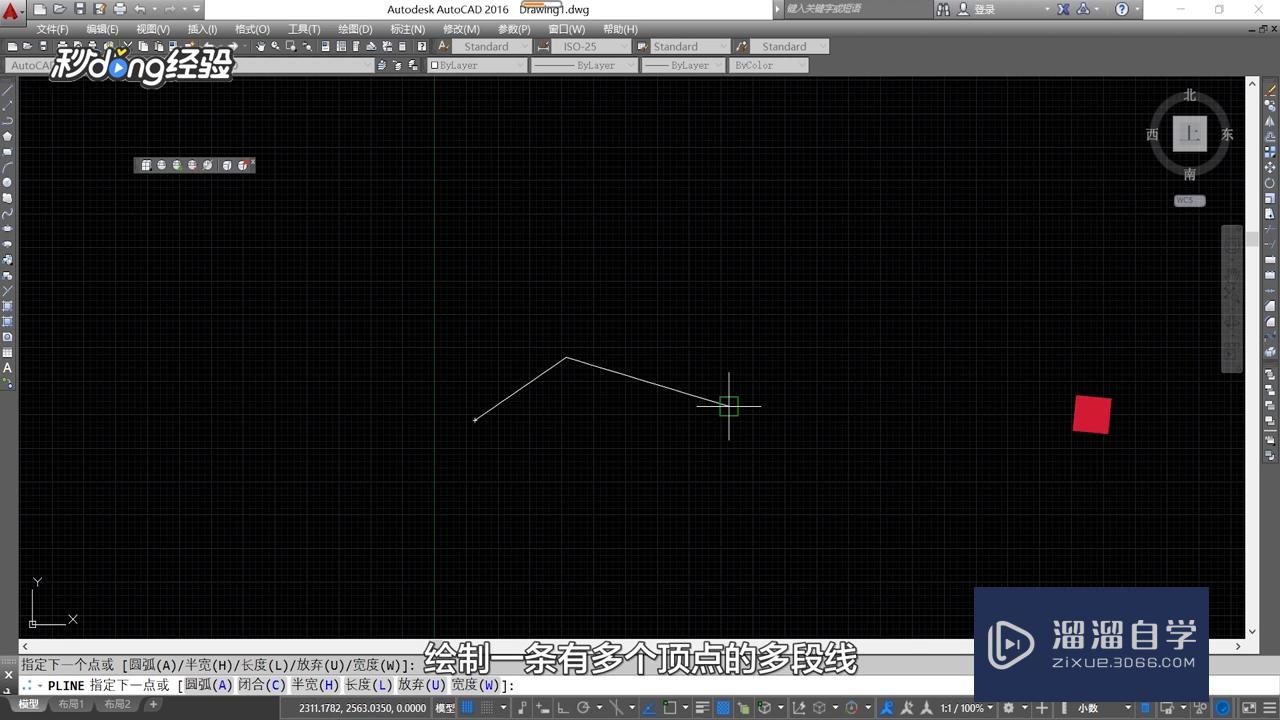Open annotation scale 1:1/100% dropdown

[x=967, y=708]
